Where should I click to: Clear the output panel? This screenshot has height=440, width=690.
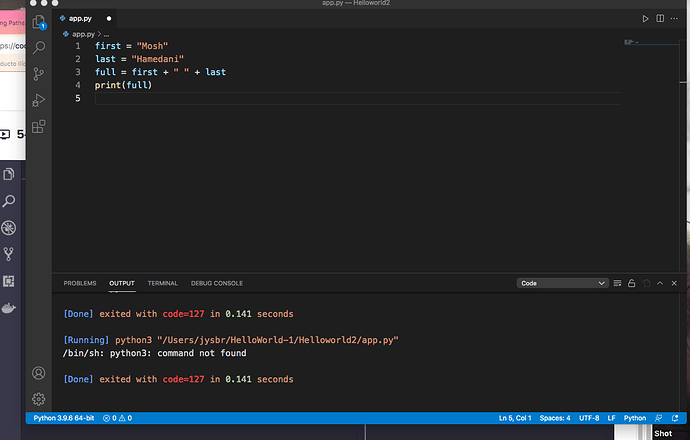click(x=617, y=283)
